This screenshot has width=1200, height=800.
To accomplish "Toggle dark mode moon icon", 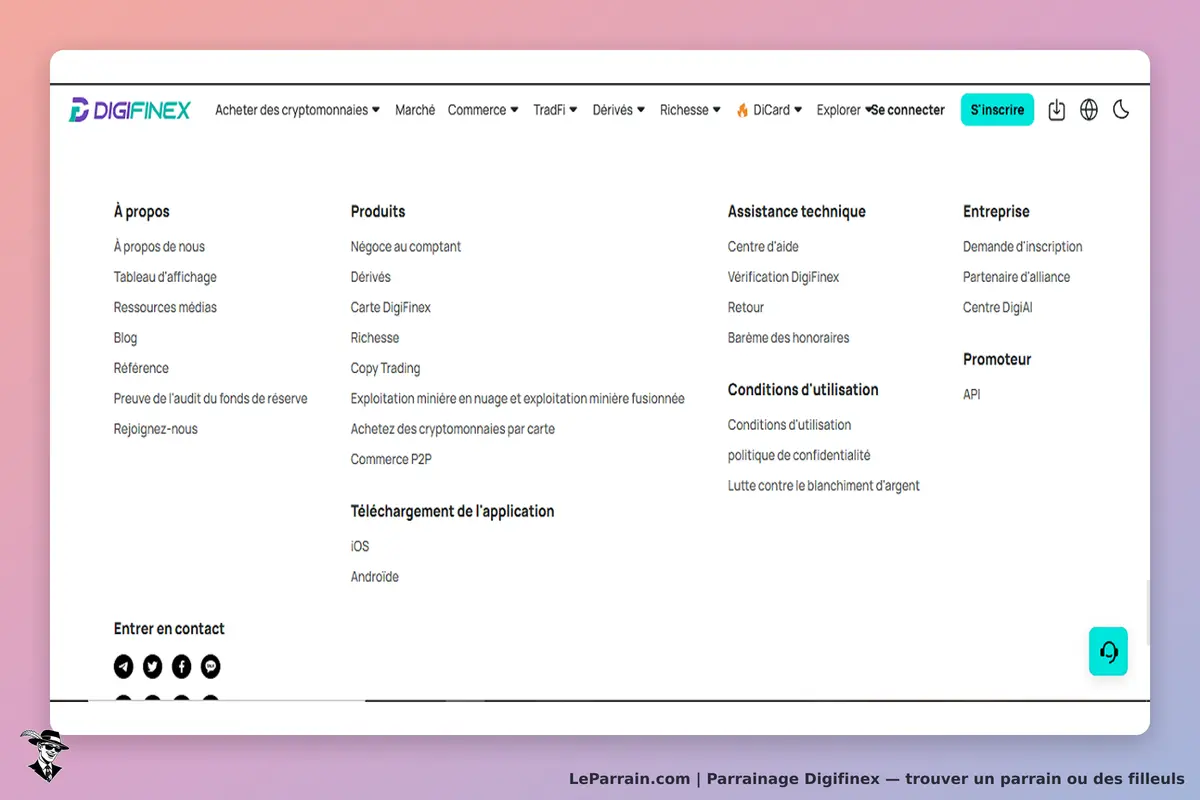I will (x=1121, y=110).
